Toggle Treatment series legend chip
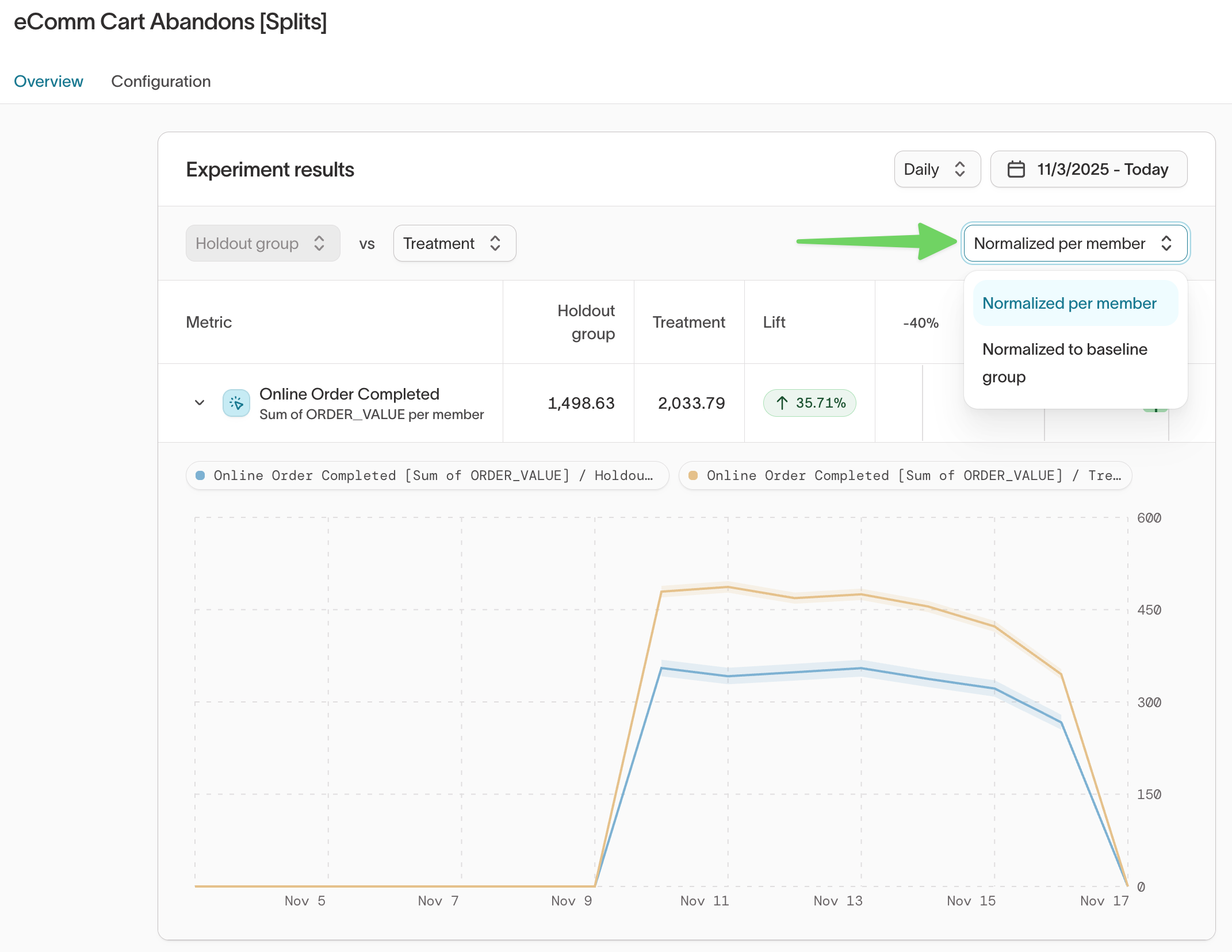The height and width of the screenshot is (952, 1232). point(905,475)
